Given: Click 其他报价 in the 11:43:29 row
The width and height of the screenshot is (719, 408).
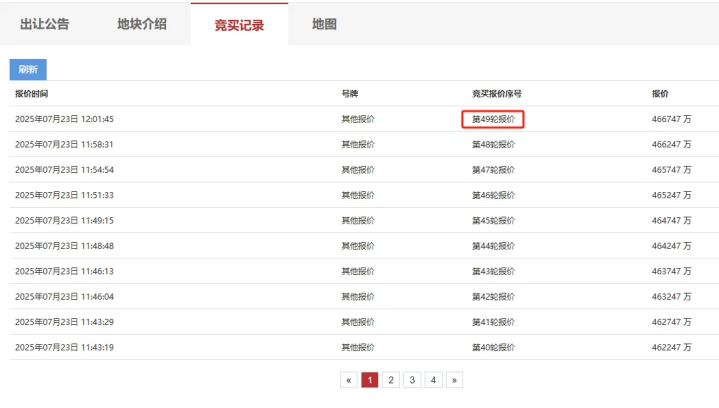Looking at the screenshot, I should 358,322.
